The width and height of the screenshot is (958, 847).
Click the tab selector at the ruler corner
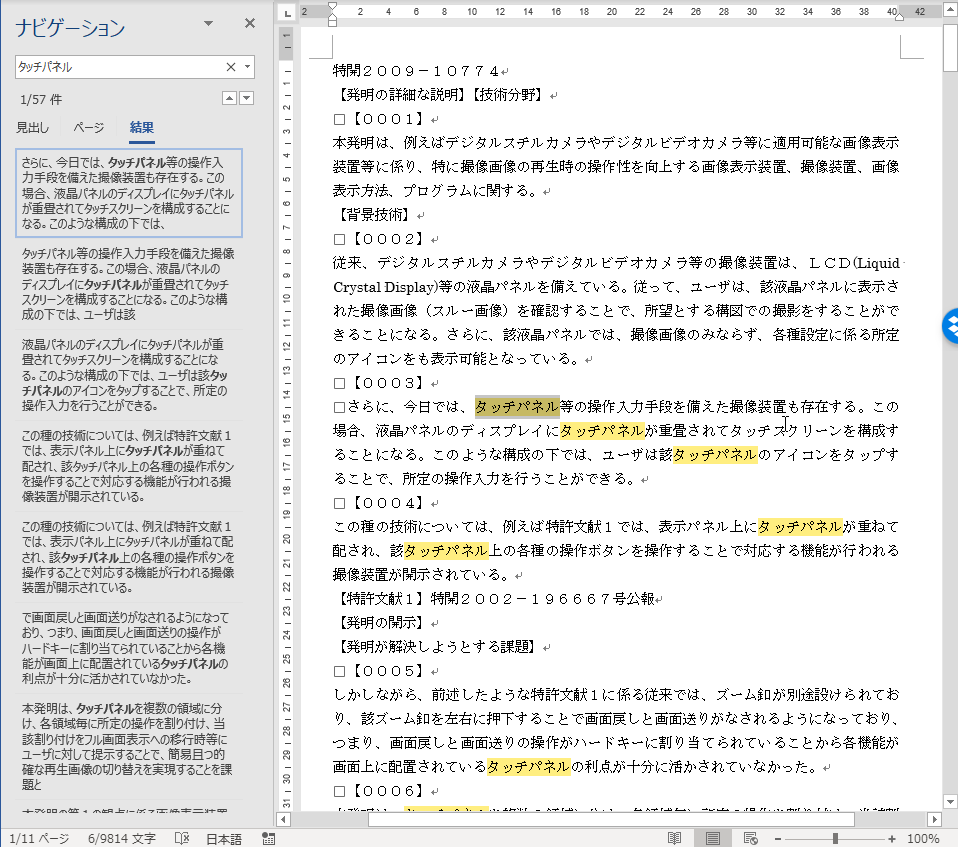(x=288, y=13)
